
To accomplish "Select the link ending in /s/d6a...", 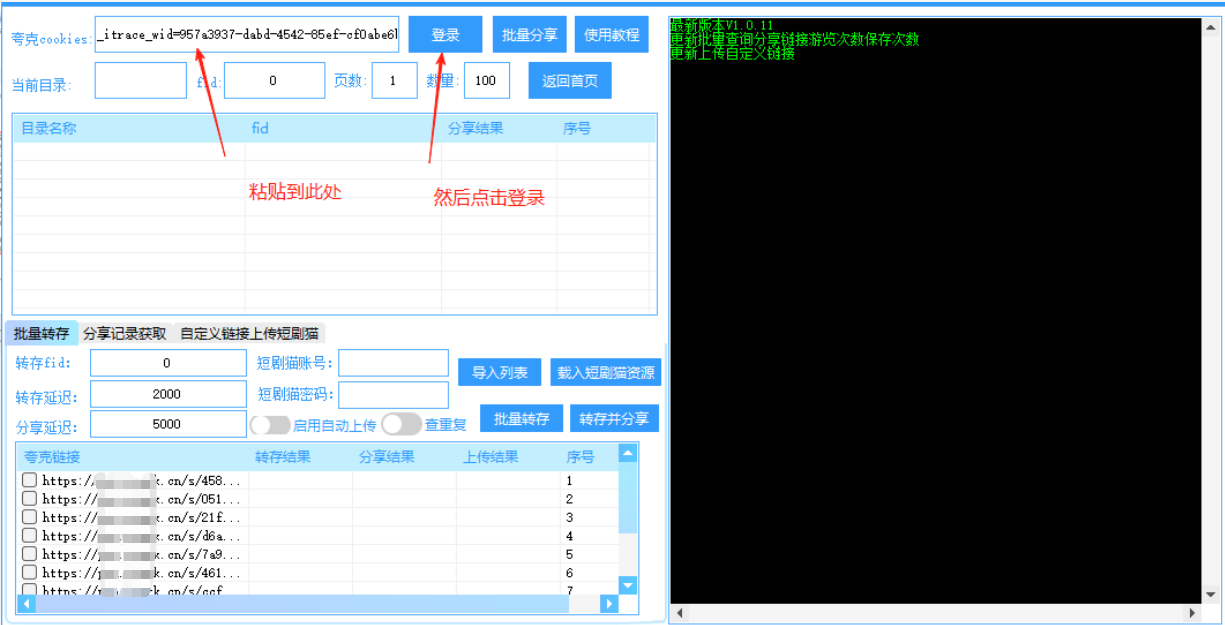I will point(141,536).
